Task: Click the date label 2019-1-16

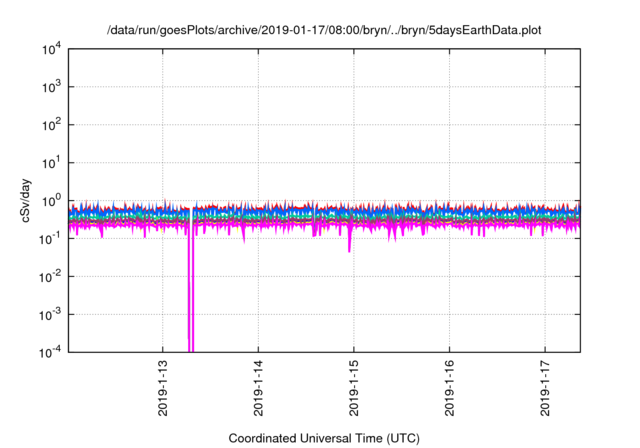Action: [449, 388]
